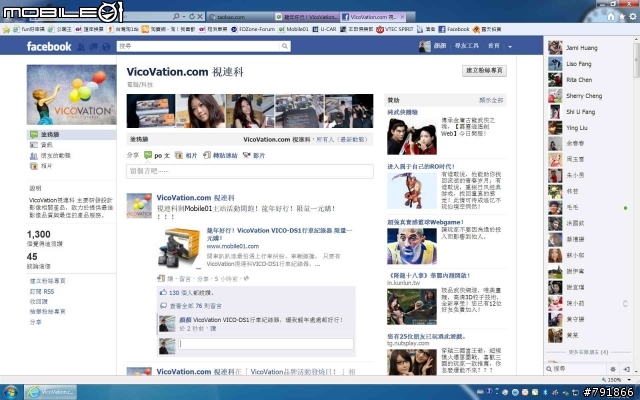The height and width of the screenshot is (400, 640).
Task: Open browser tools gear icon at top right
Action: (x=633, y=17)
